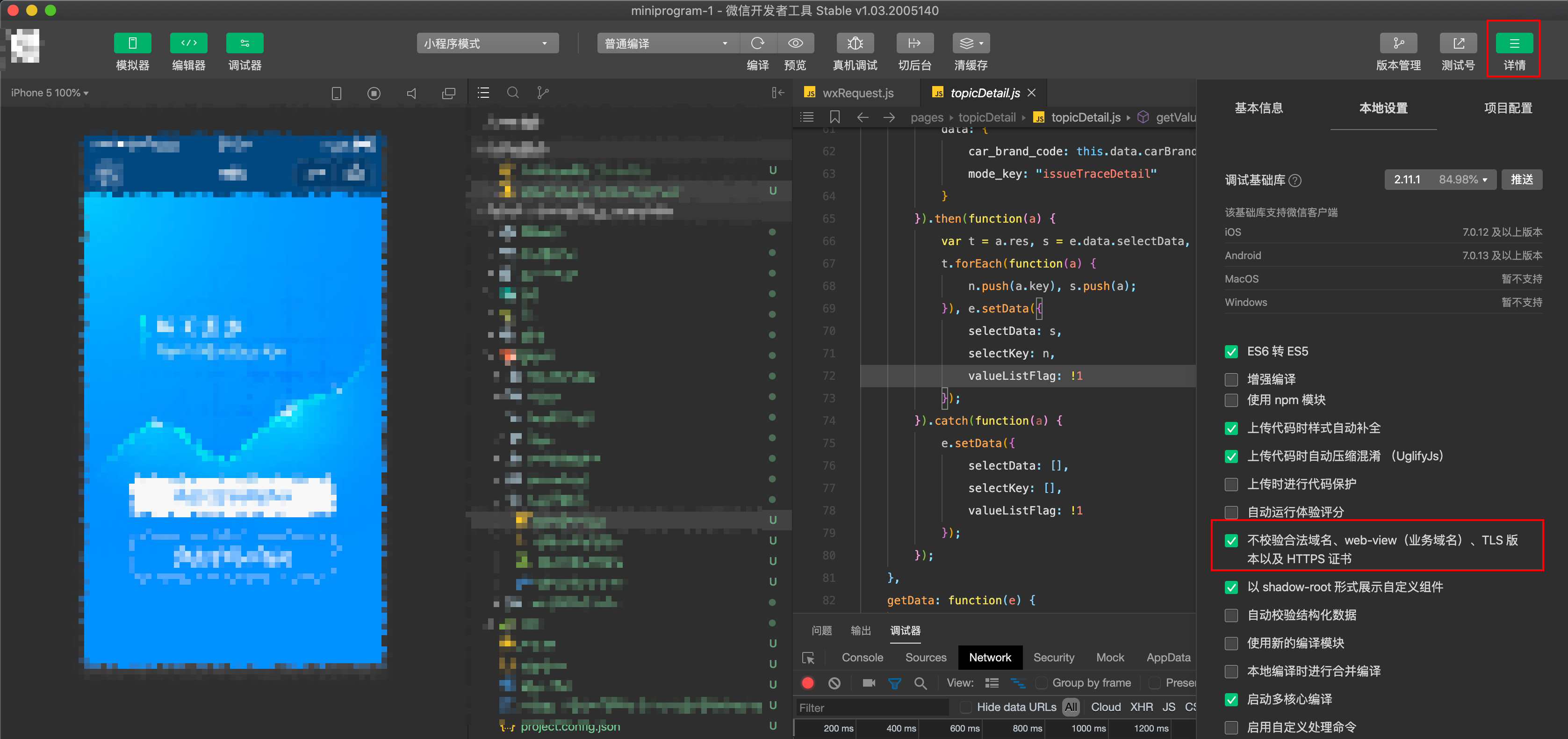Click the network Filter input field
Viewport: 1568px width, 739px height.
click(871, 707)
